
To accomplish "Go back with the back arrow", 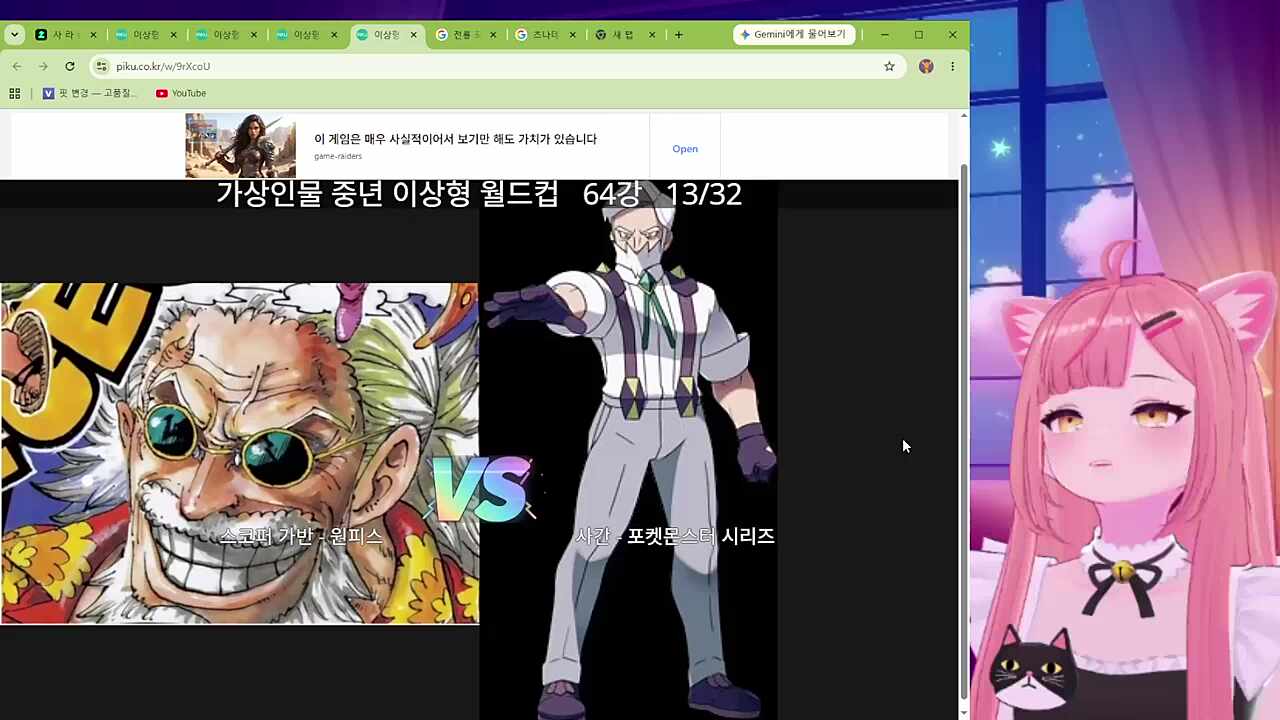I will coord(17,66).
